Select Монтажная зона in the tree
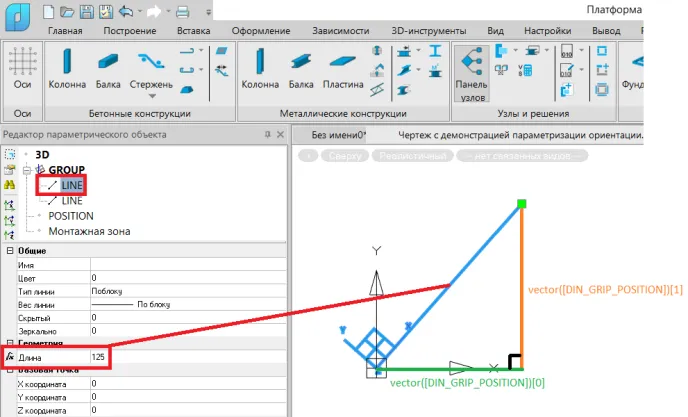This screenshot has width=688, height=417. click(90, 231)
